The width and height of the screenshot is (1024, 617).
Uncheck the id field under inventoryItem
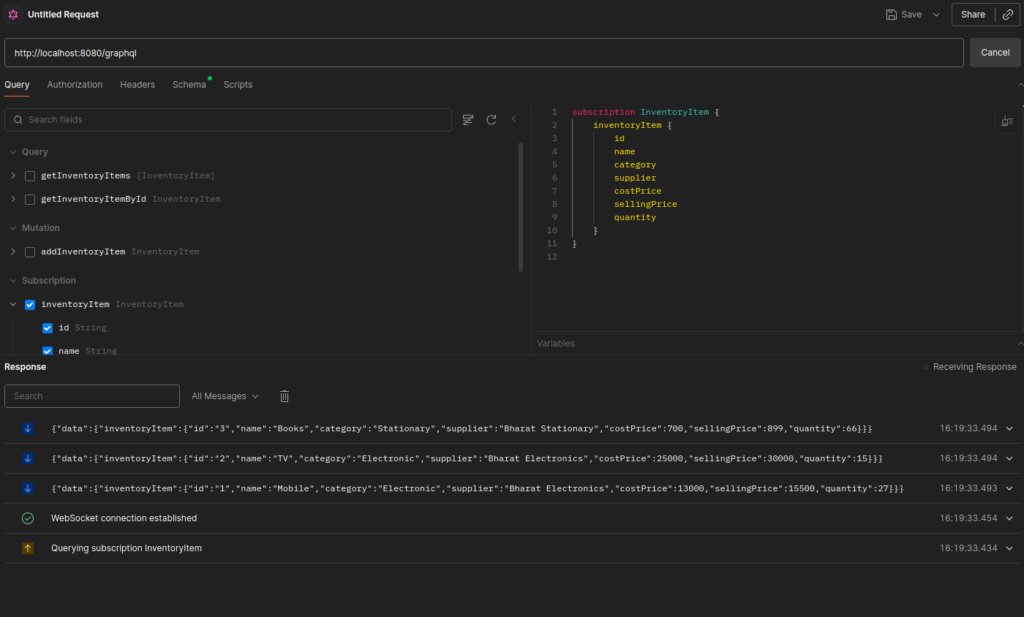pos(47,327)
